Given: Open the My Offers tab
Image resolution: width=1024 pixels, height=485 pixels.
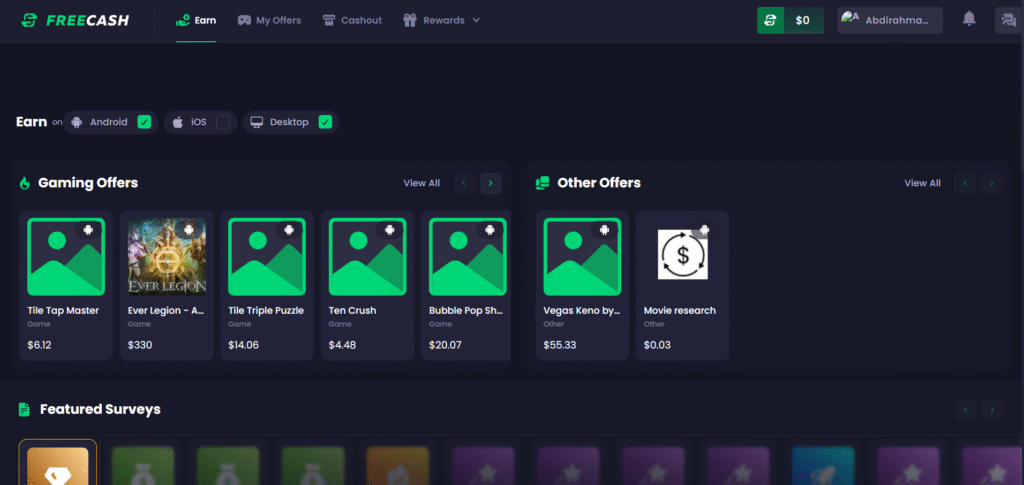Looking at the screenshot, I should [x=269, y=20].
